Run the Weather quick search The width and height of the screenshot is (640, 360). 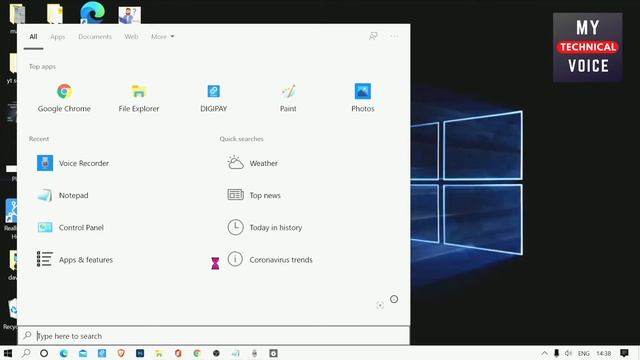pyautogui.click(x=252, y=163)
